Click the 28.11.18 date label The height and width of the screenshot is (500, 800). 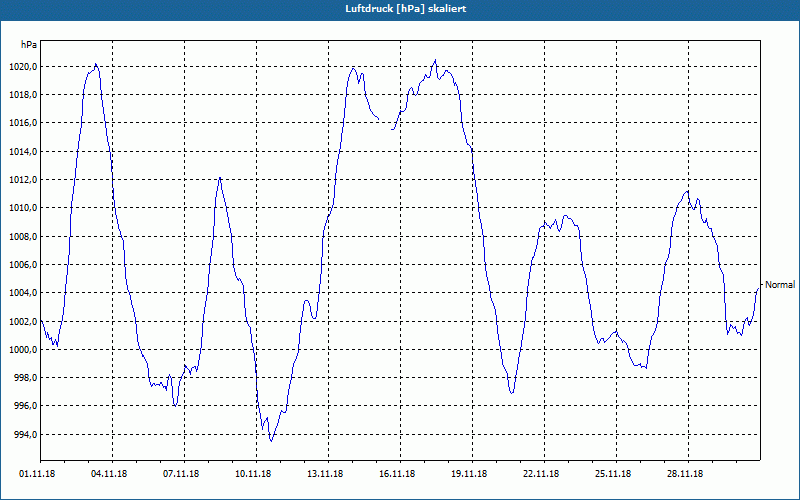coord(685,474)
